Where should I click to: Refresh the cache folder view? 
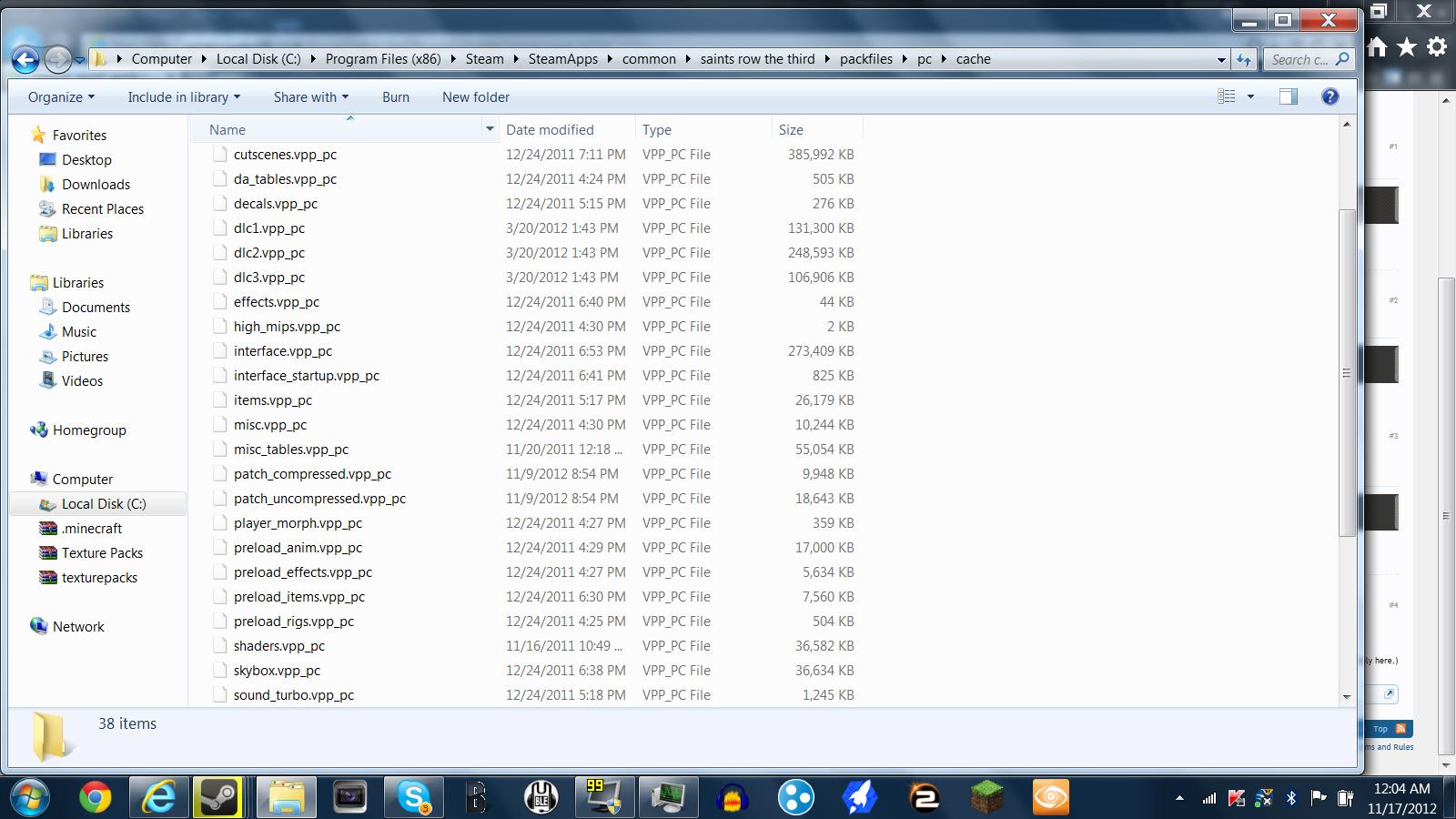click(1243, 60)
